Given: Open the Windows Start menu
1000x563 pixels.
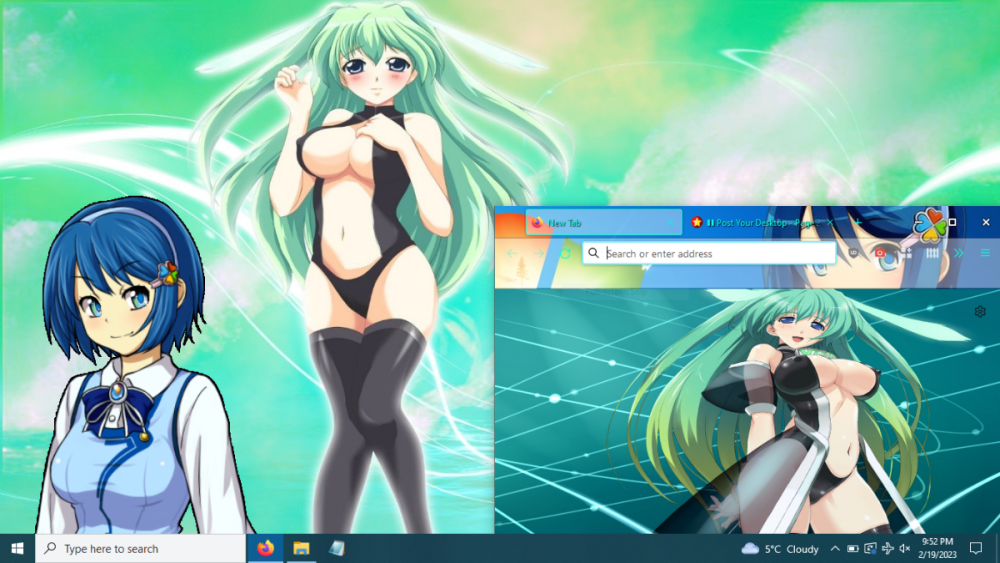Looking at the screenshot, I should (x=17, y=548).
